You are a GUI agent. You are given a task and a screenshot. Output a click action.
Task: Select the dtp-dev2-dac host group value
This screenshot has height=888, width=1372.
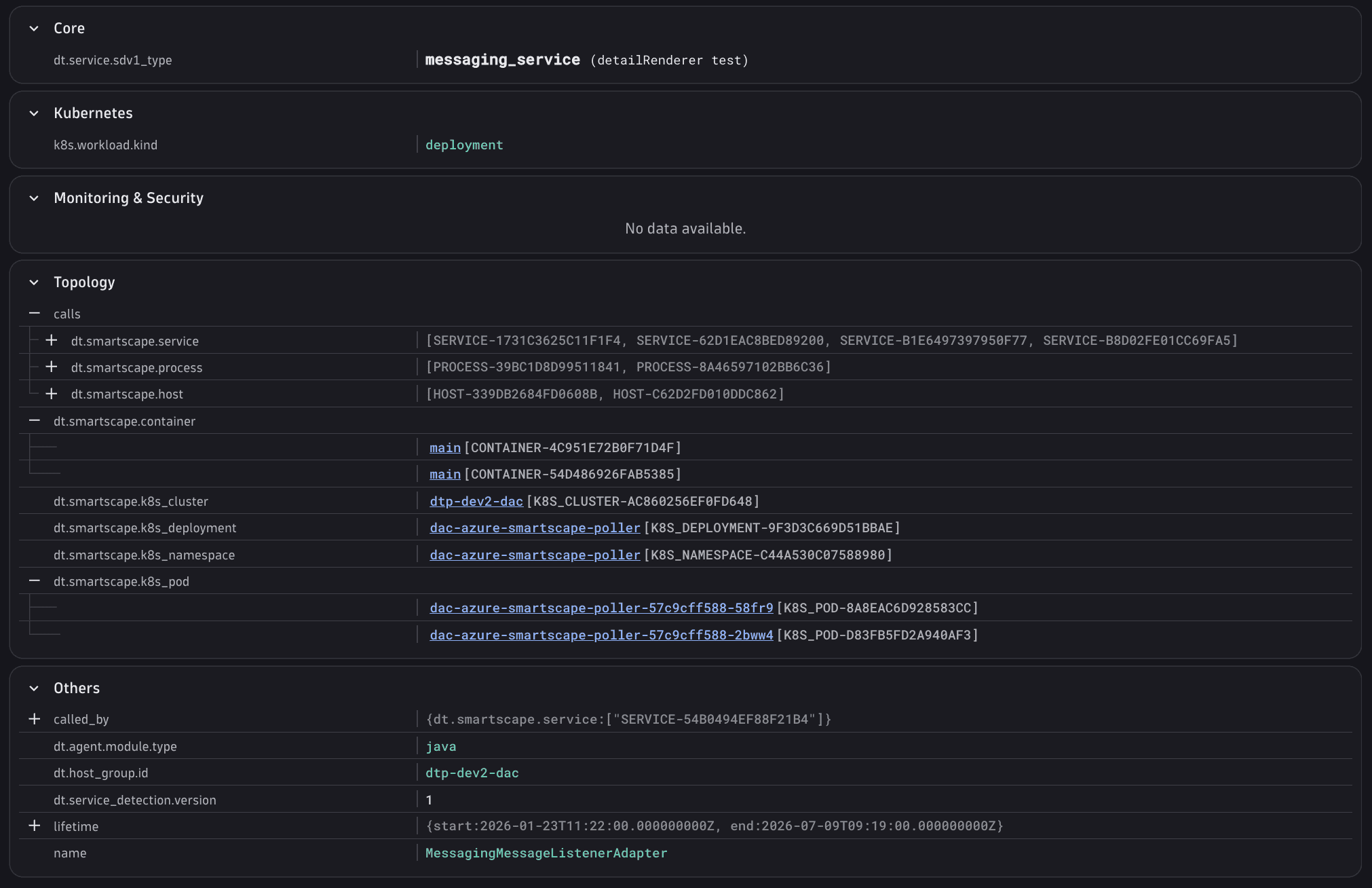tap(472, 773)
